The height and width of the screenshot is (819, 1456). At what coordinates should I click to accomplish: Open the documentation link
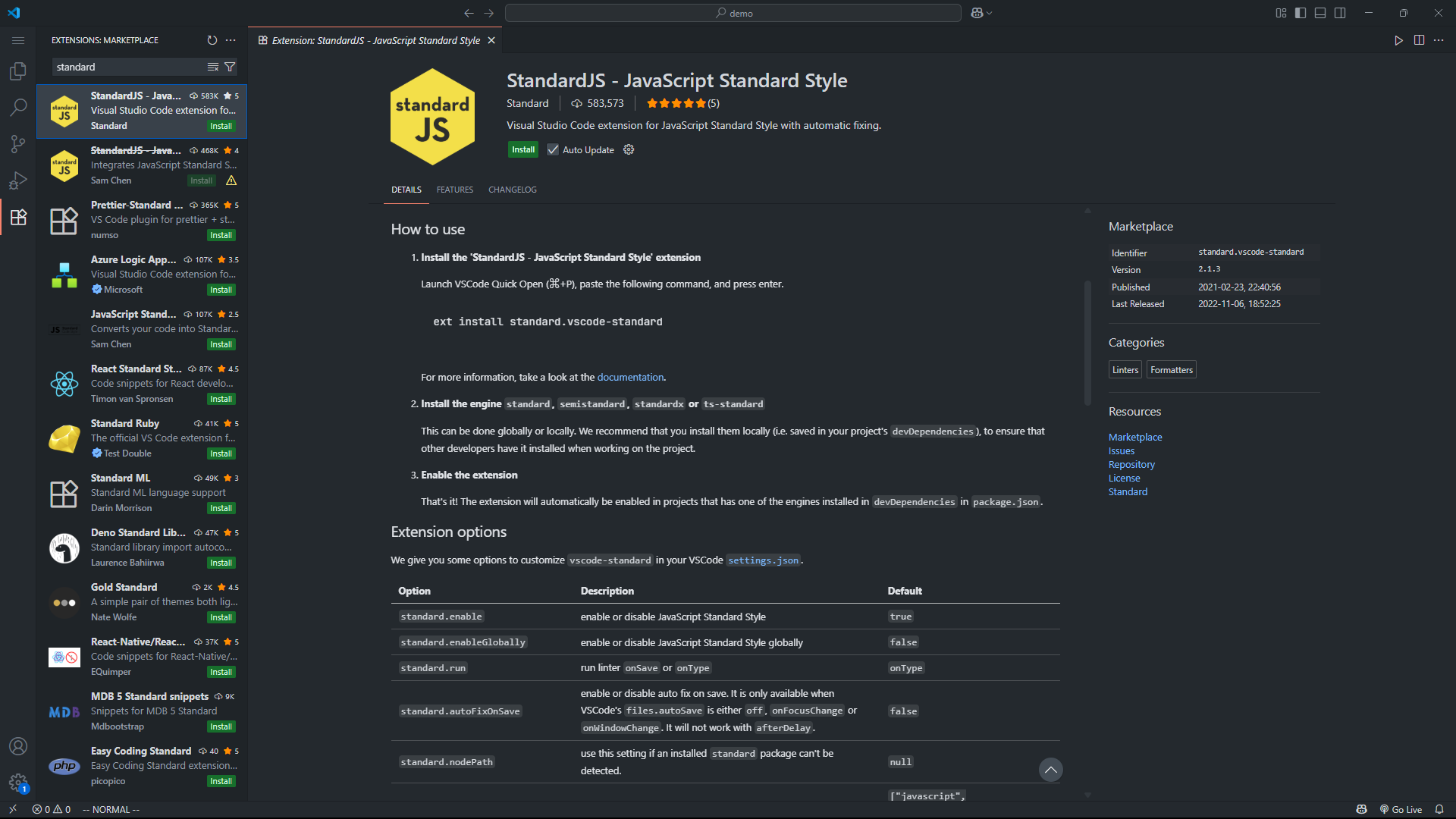point(630,377)
